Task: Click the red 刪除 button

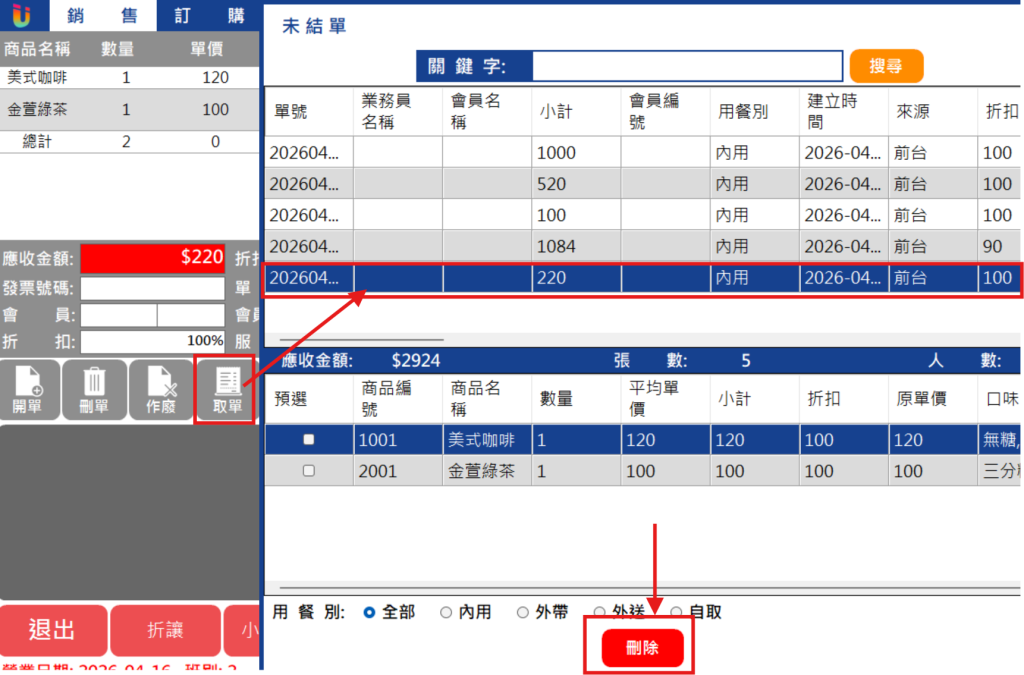Action: point(643,648)
